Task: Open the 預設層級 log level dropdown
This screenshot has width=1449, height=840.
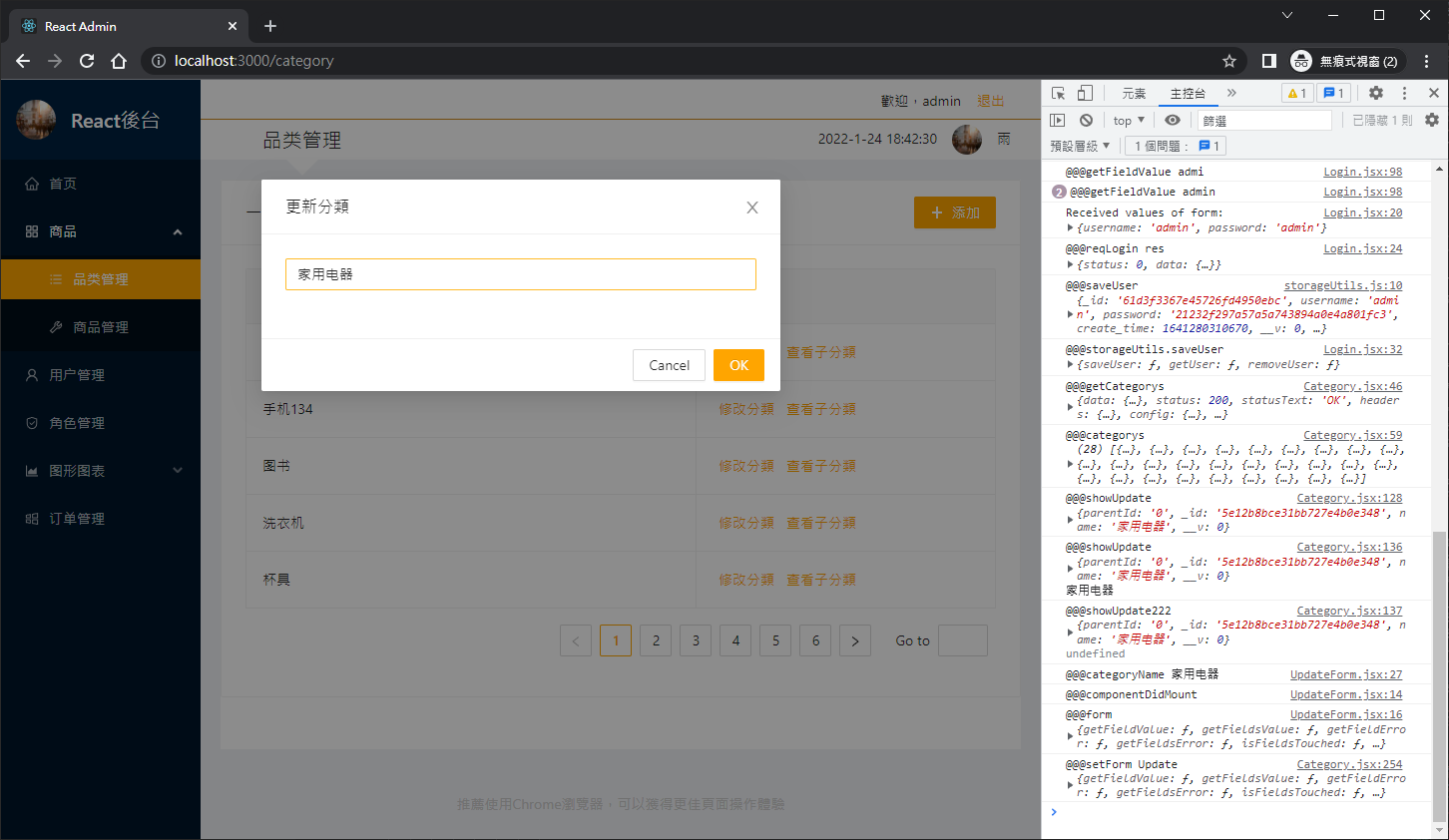Action: pyautogui.click(x=1080, y=146)
